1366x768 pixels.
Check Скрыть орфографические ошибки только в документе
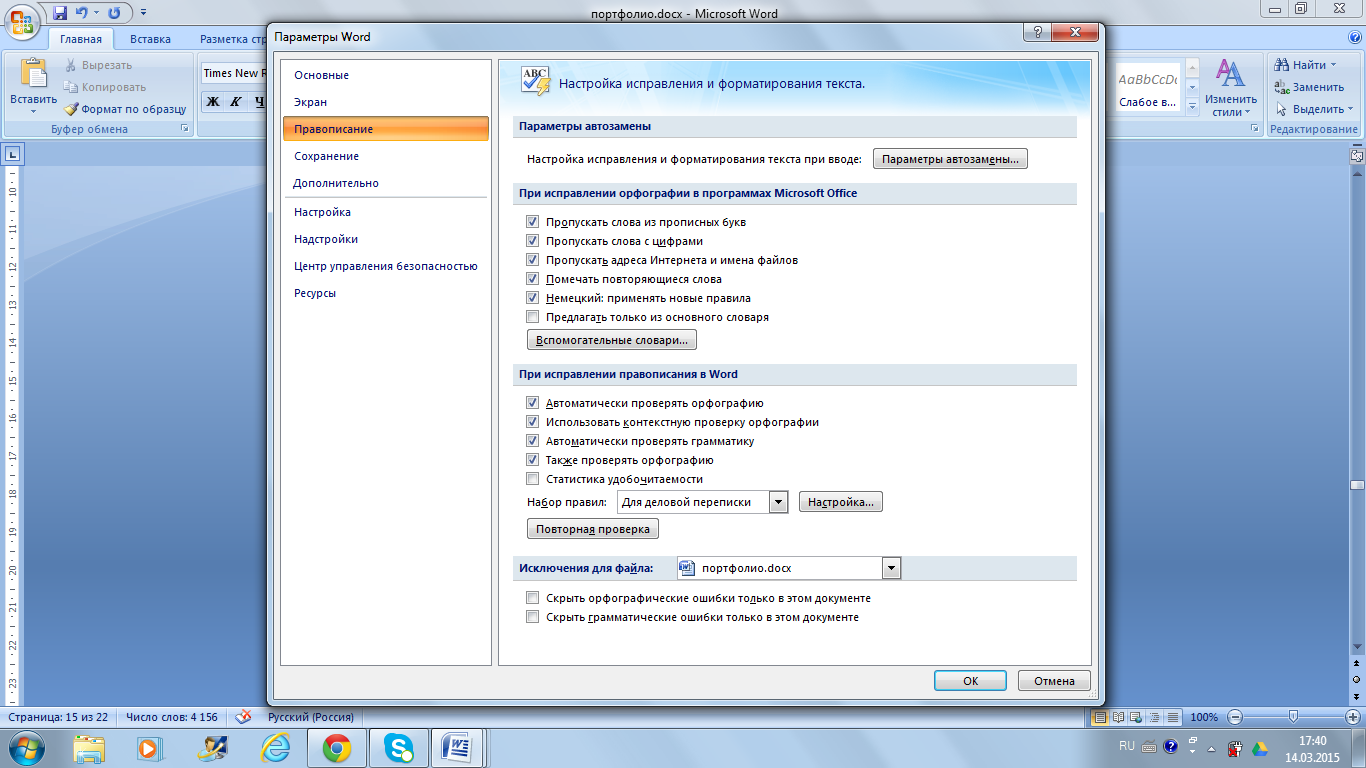click(x=532, y=598)
